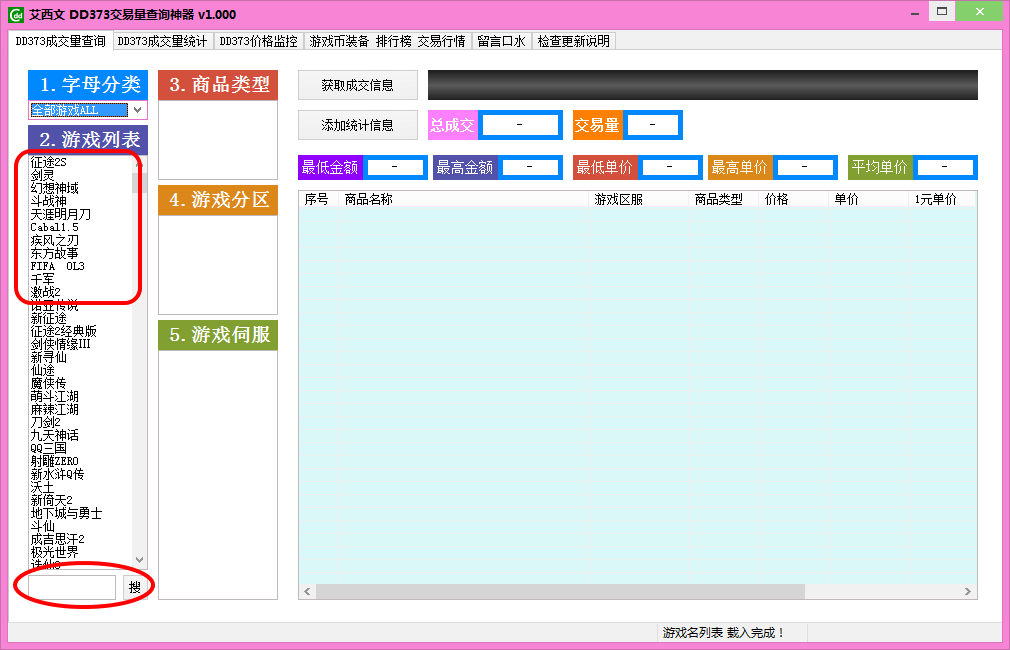Click results table scroll left arrow

(307, 591)
